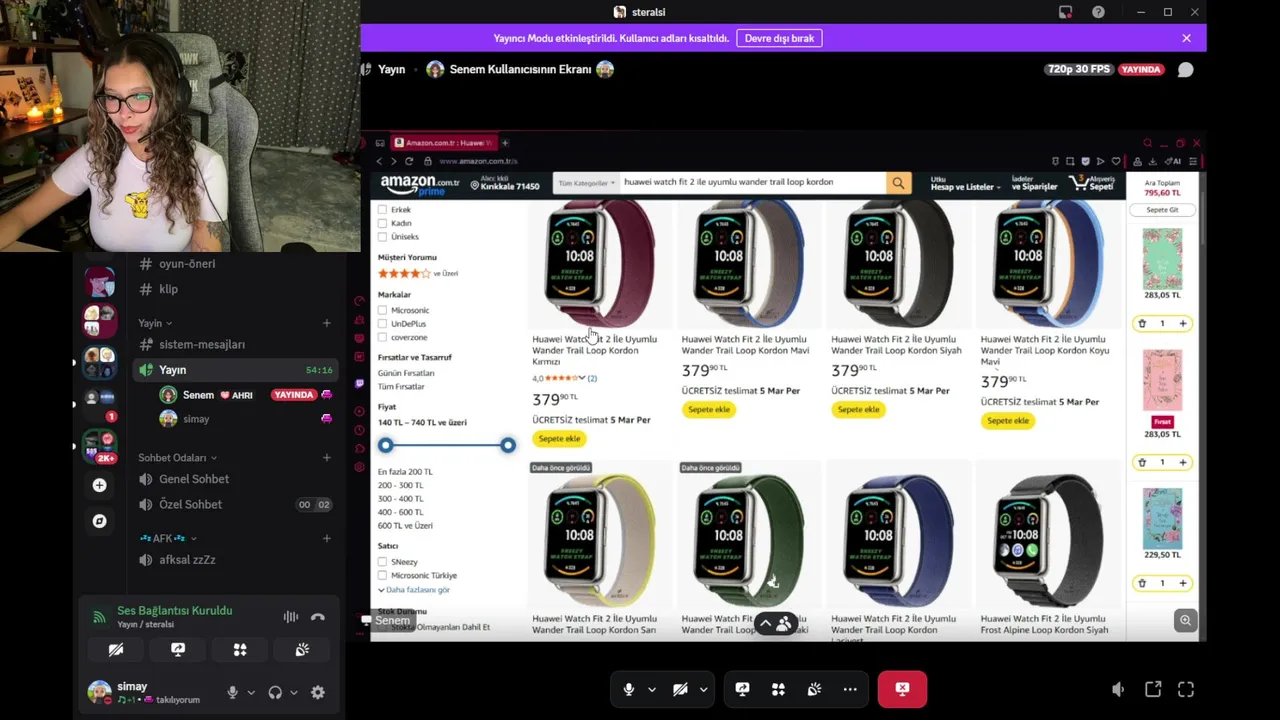1280x720 pixels.
Task: Add a channel to the Yayın category
Action: pyautogui.click(x=326, y=323)
